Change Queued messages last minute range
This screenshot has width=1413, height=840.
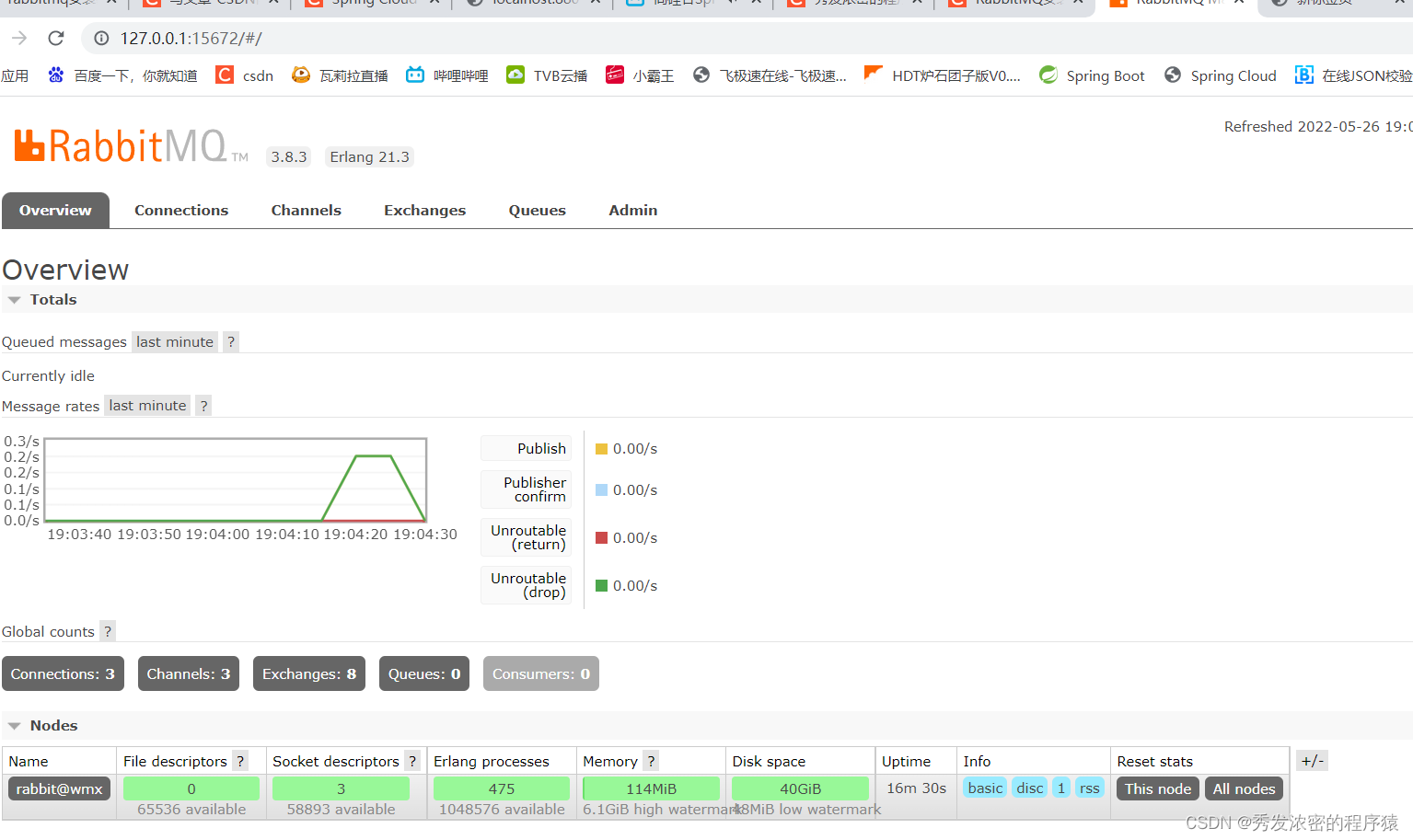pyautogui.click(x=175, y=342)
